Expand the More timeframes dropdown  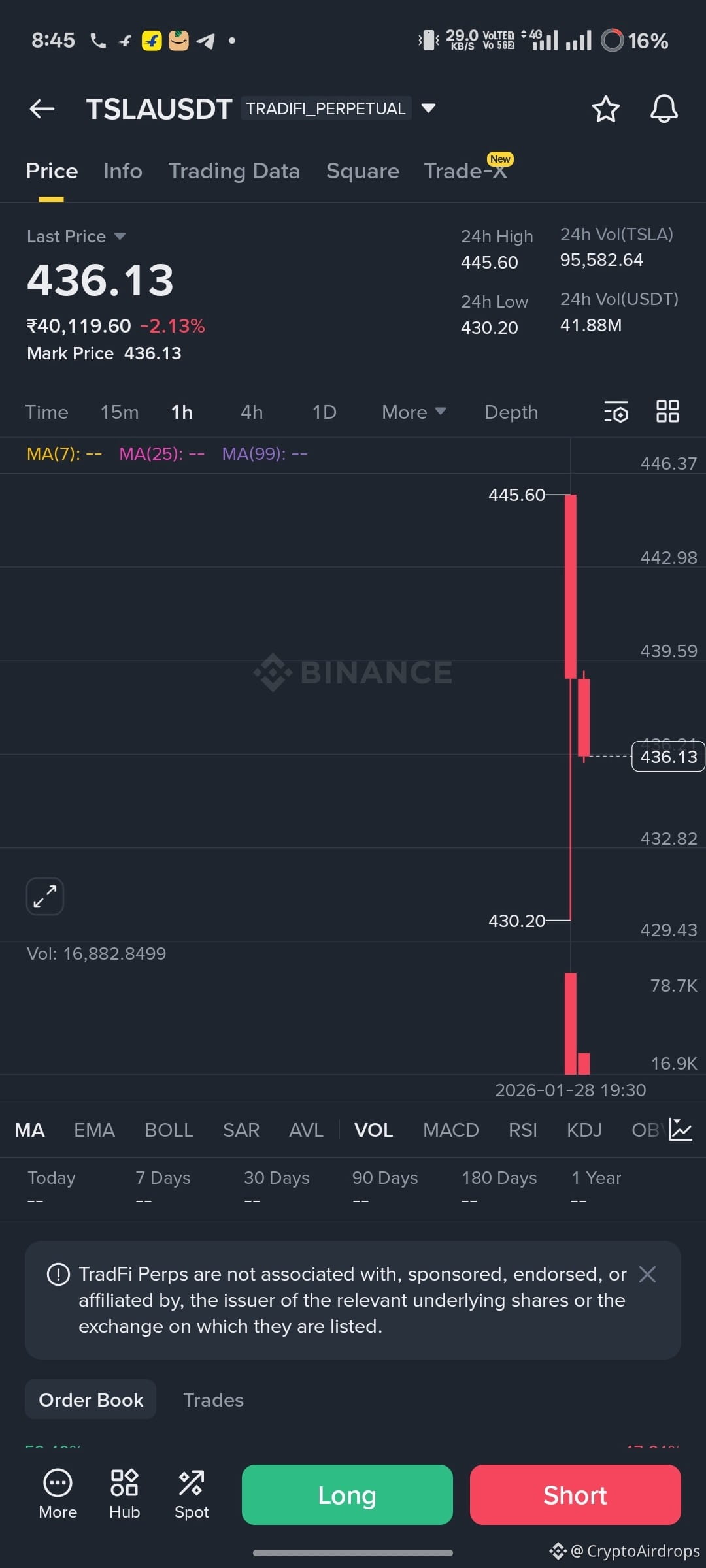point(414,412)
